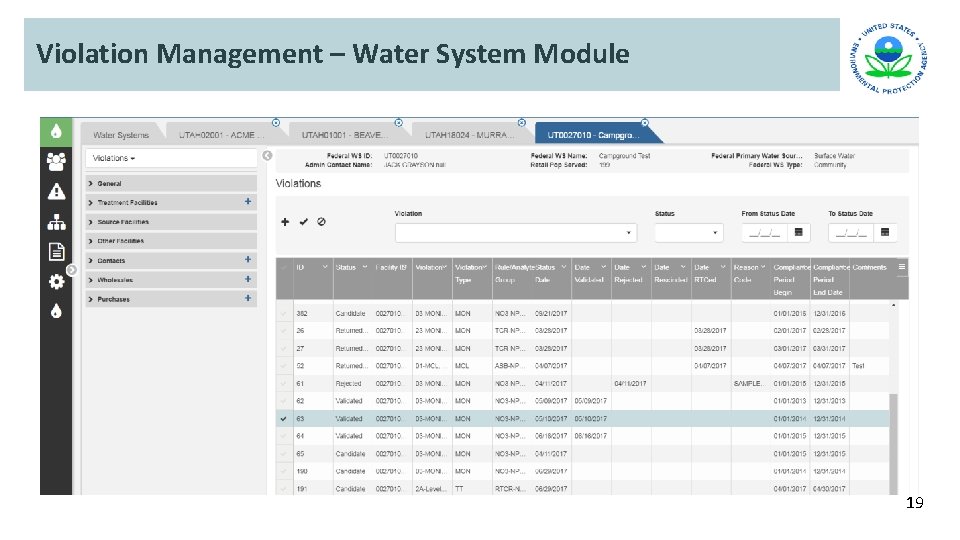Uncheck the checkbox for violation ID 63
This screenshot has width=960, height=540.
[283, 419]
